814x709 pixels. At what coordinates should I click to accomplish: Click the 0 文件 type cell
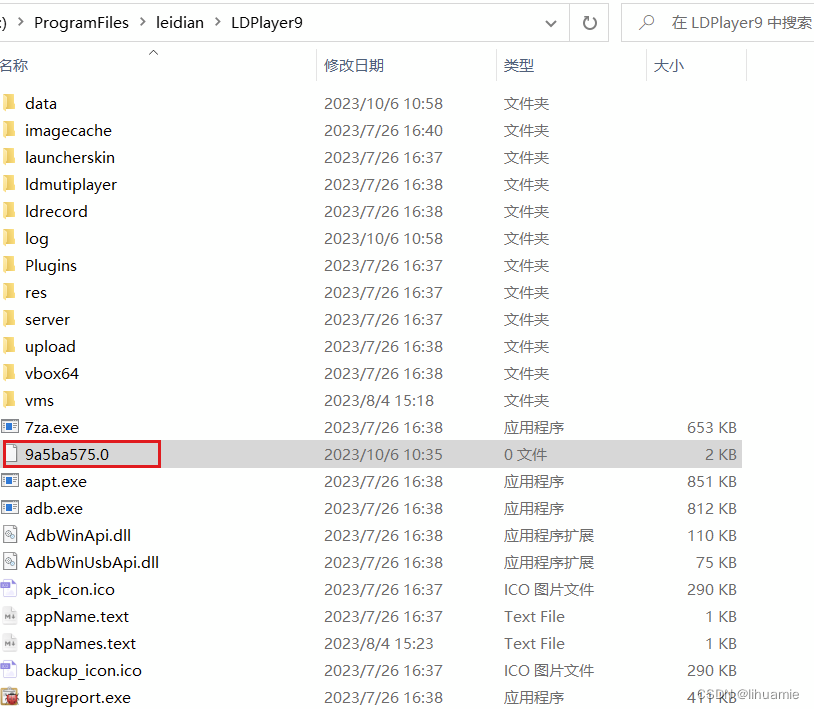click(x=525, y=455)
